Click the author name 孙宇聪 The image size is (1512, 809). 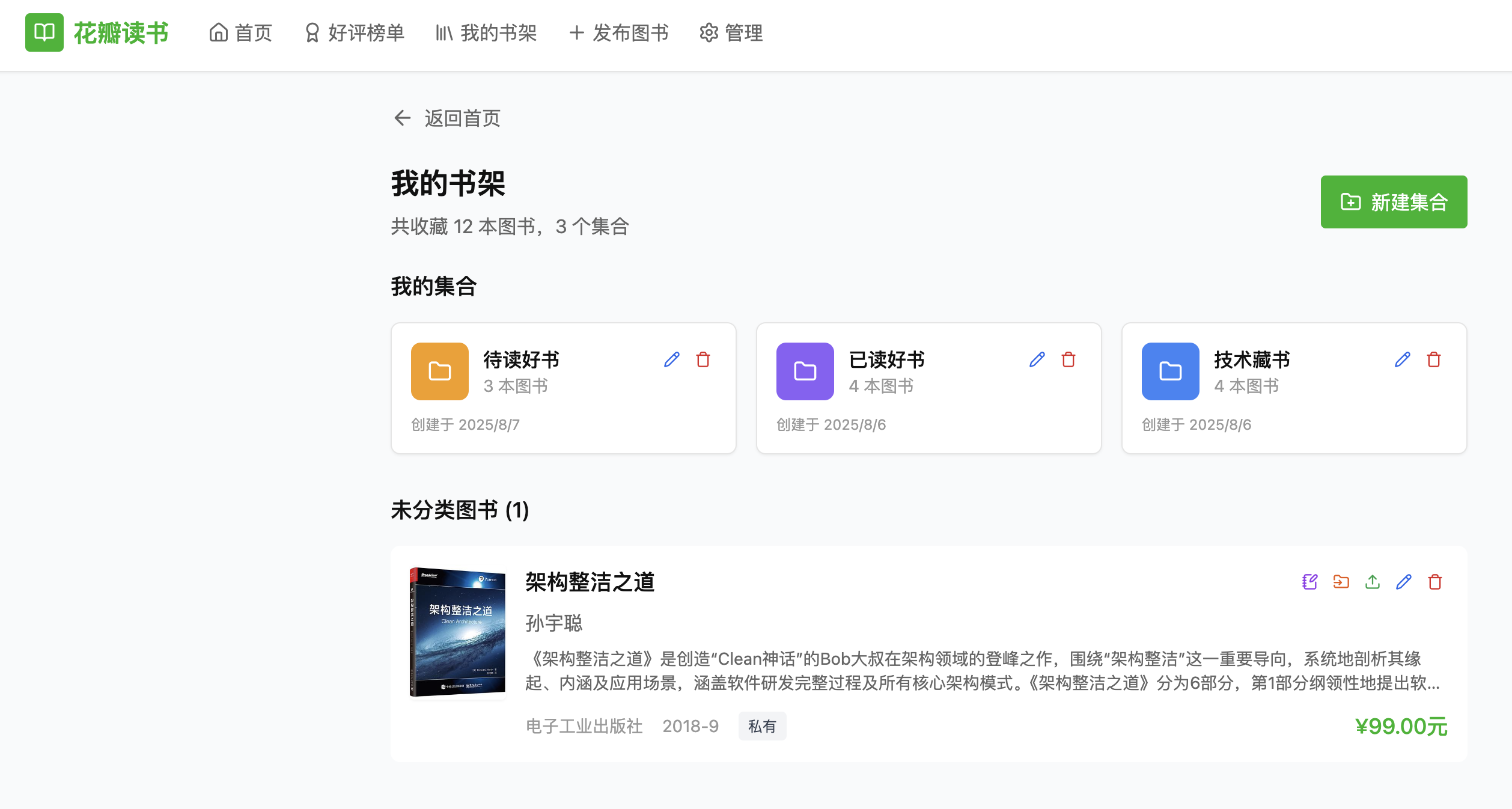pyautogui.click(x=554, y=623)
